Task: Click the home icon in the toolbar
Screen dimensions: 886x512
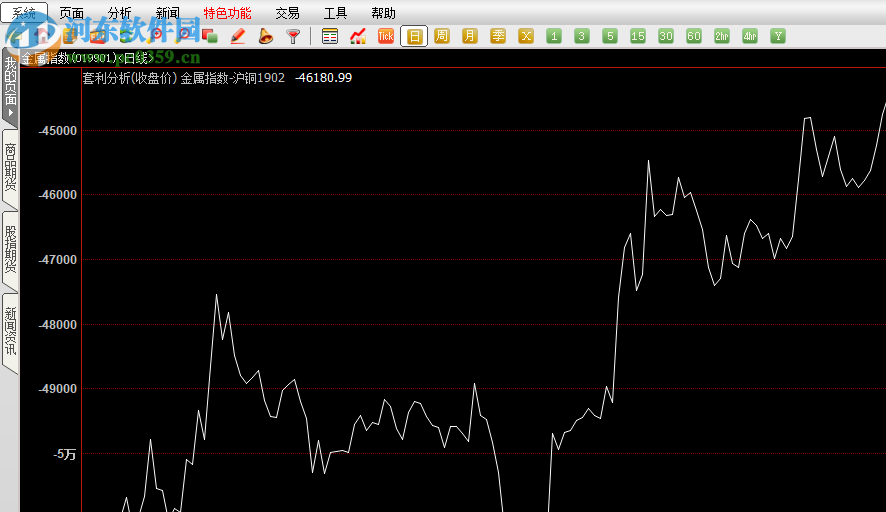Action: coord(42,36)
